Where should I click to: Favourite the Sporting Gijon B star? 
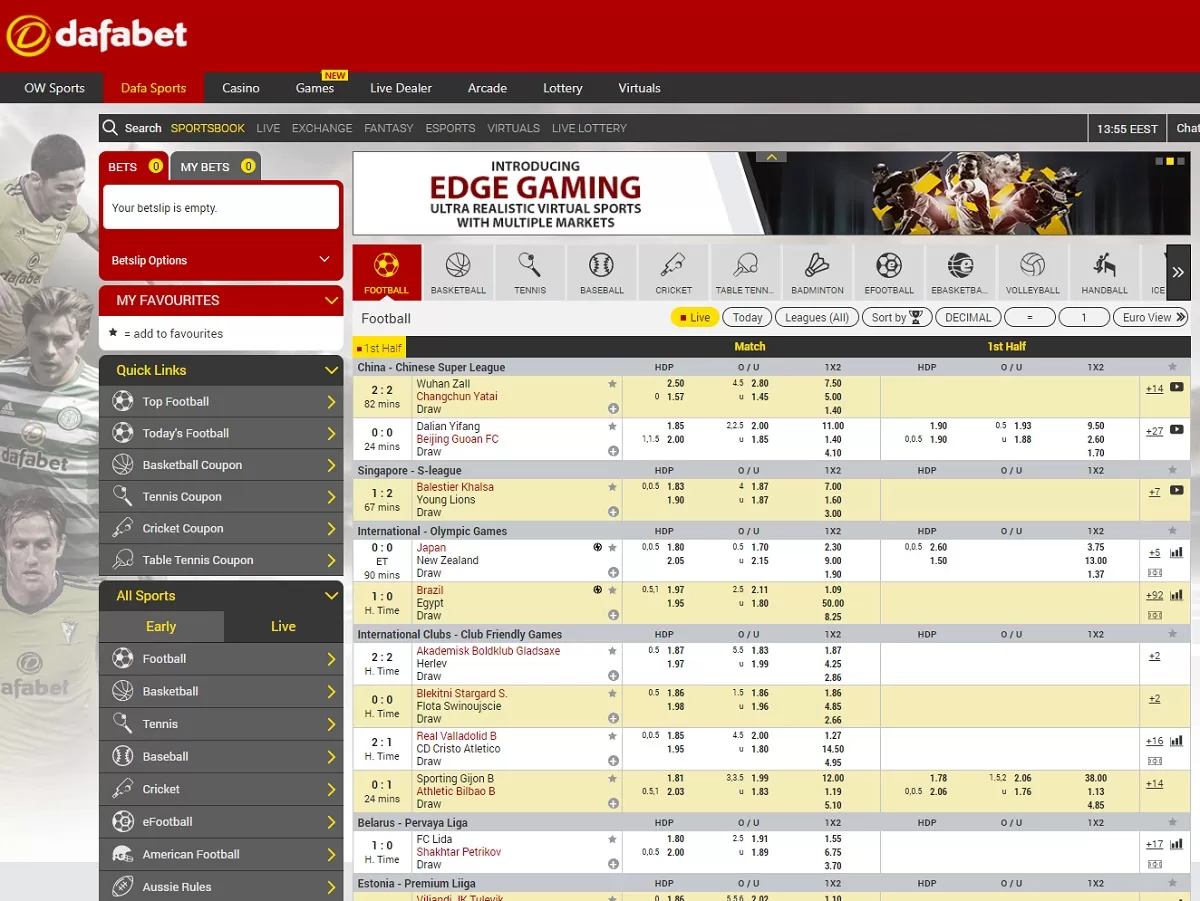click(x=613, y=779)
